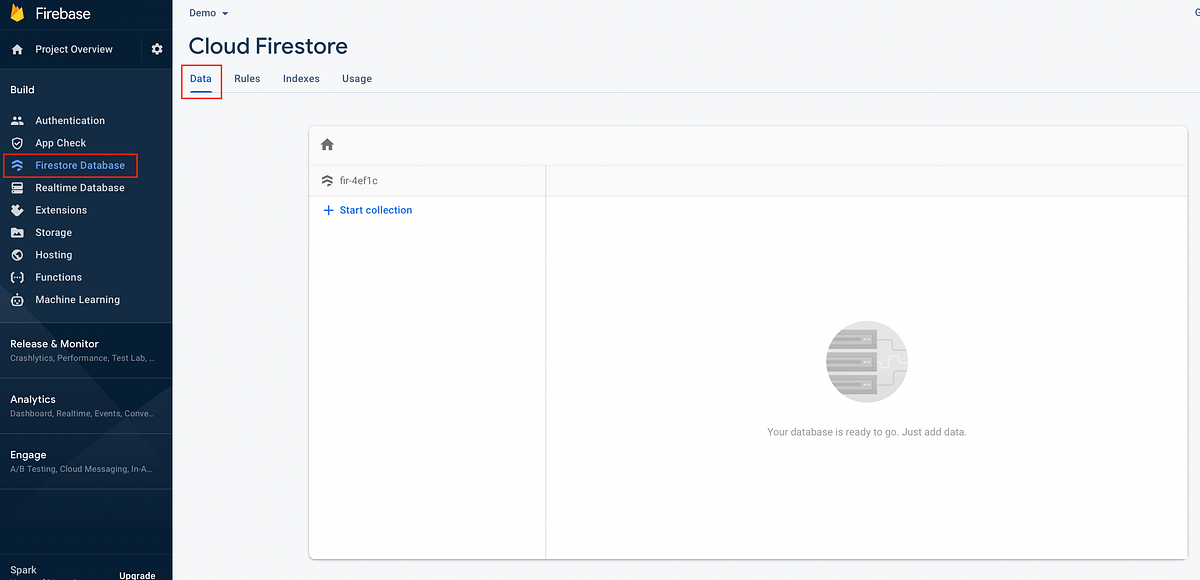Click Upgrade next to the Spark plan

[x=136, y=575]
